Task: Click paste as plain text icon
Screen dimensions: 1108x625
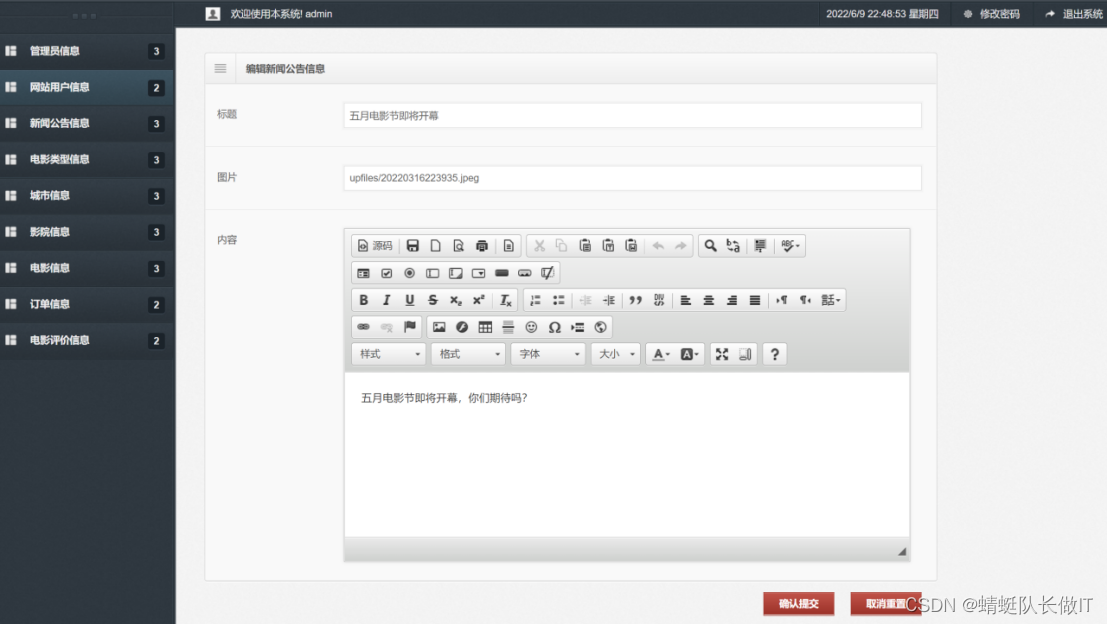Action: tap(608, 246)
